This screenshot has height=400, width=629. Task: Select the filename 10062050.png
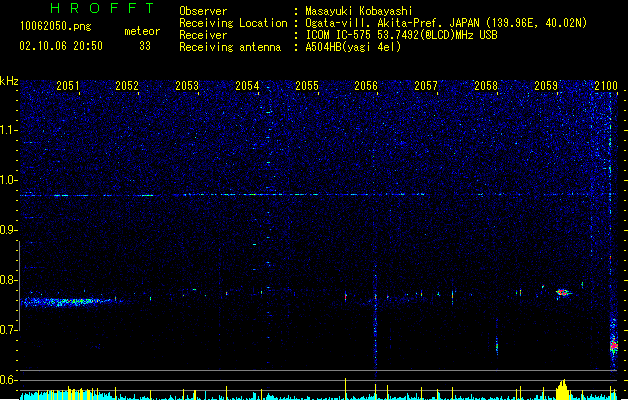click(x=56, y=26)
